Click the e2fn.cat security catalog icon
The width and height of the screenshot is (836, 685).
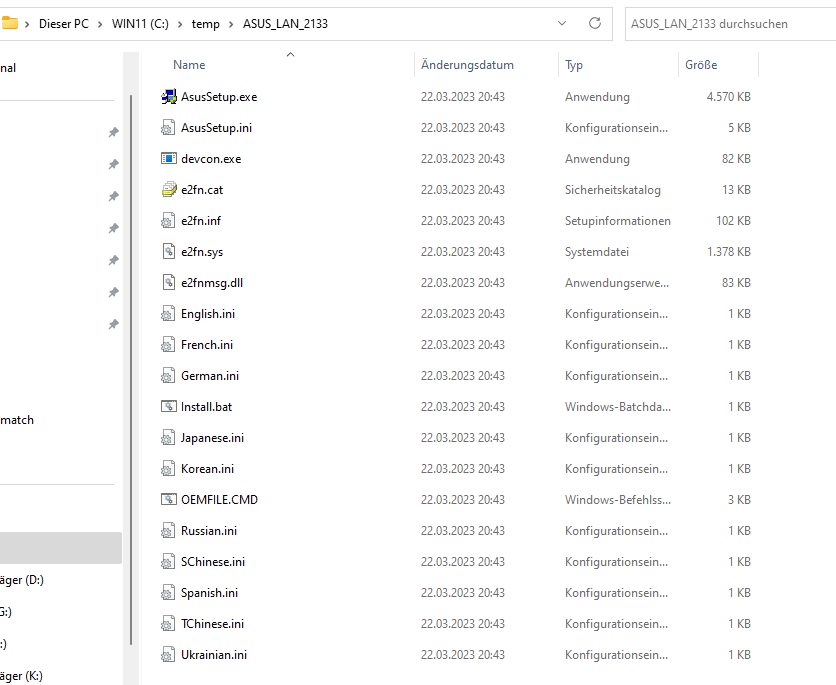(x=168, y=189)
